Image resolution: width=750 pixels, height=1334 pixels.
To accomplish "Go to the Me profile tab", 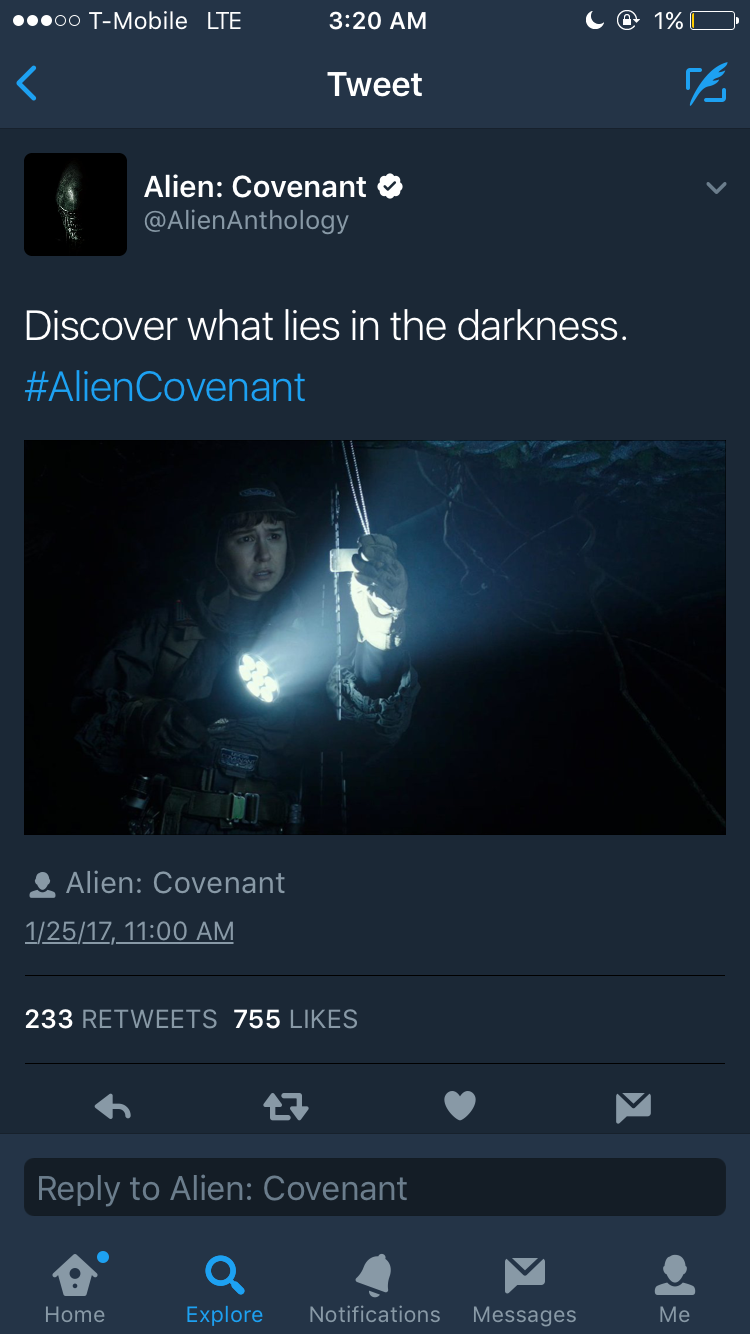I will click(x=674, y=1287).
